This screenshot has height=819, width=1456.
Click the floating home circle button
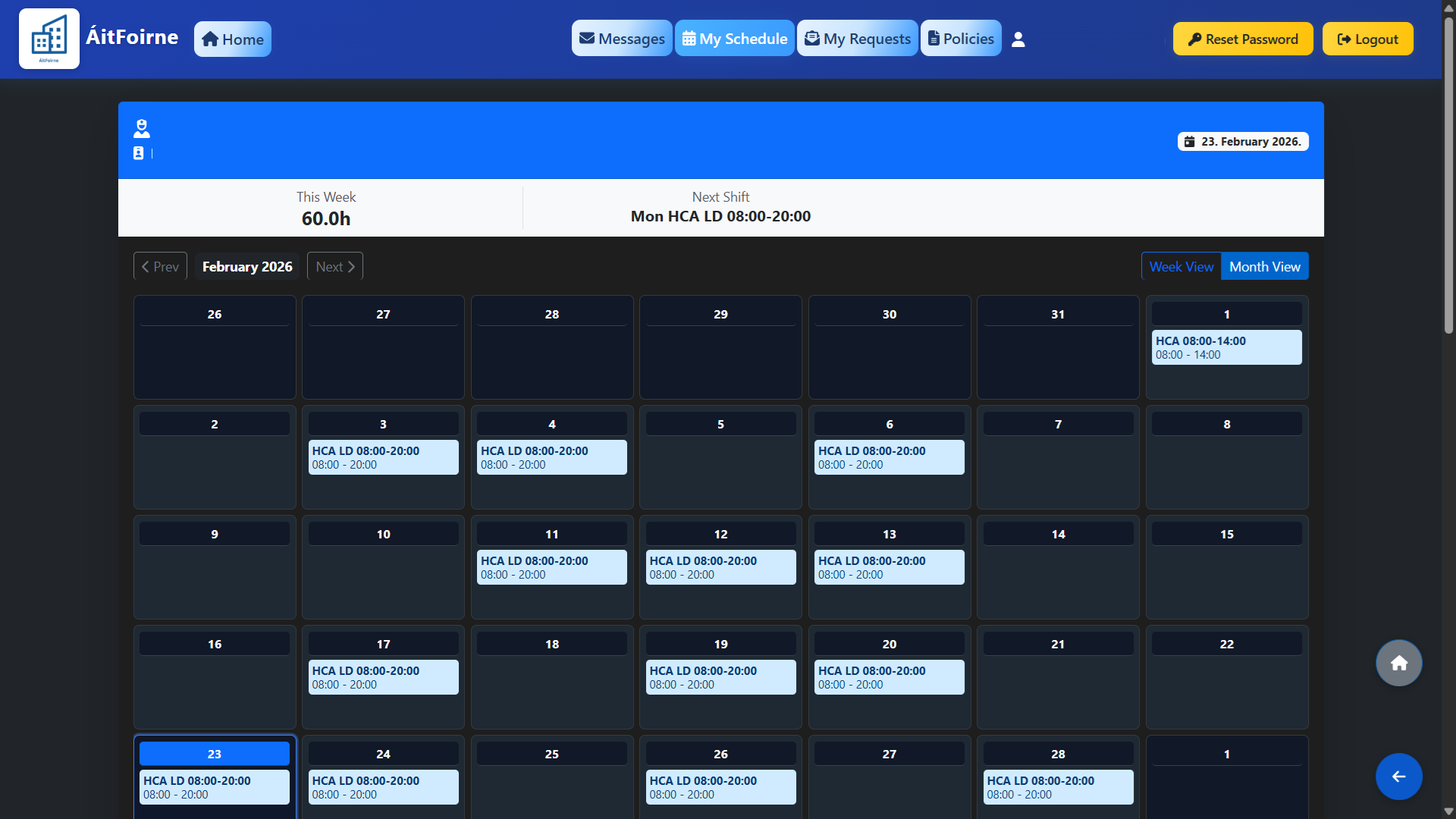(x=1398, y=662)
